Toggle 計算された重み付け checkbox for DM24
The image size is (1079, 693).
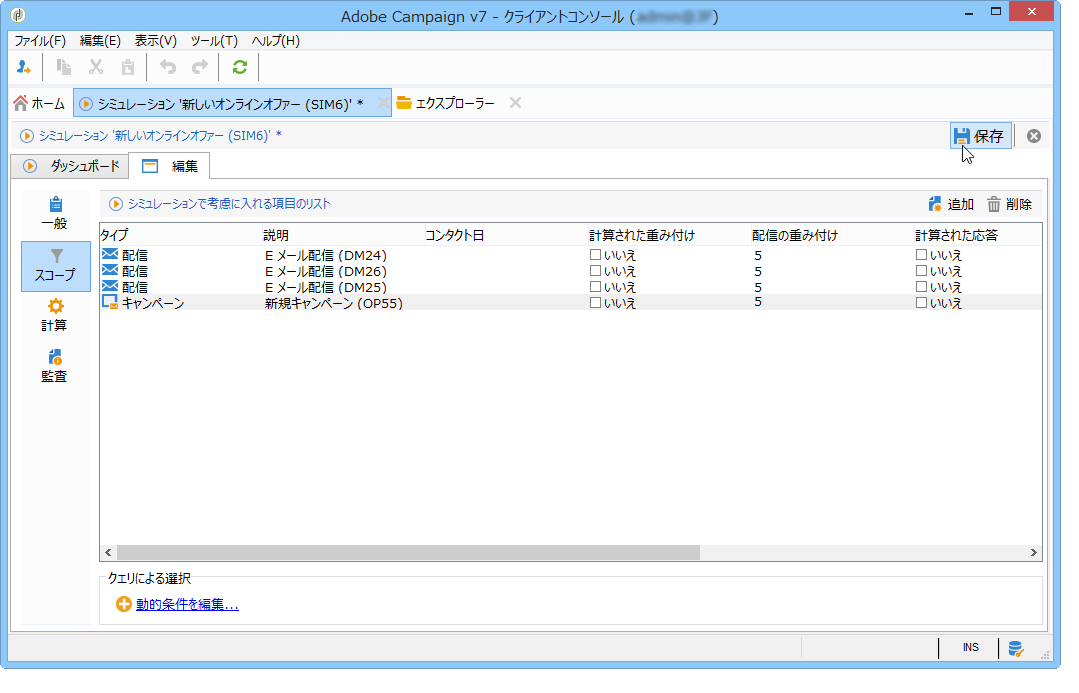(x=595, y=255)
